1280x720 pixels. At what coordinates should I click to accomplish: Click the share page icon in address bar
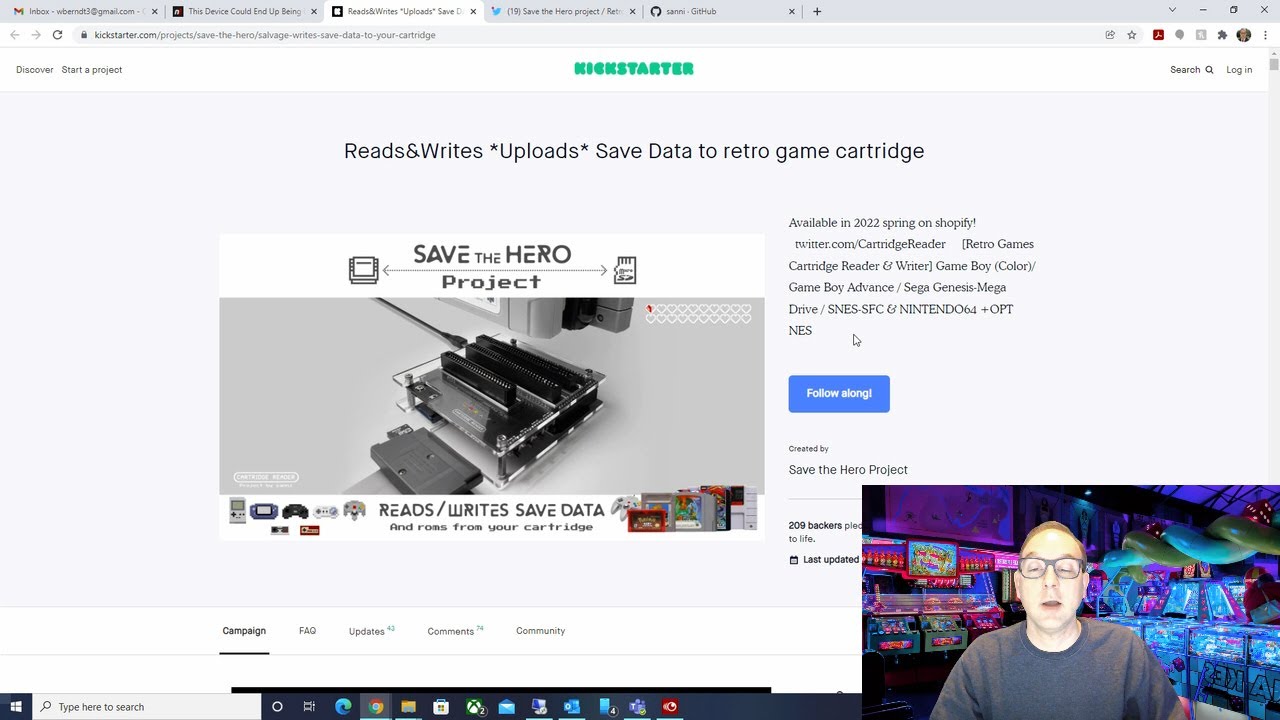1110,35
